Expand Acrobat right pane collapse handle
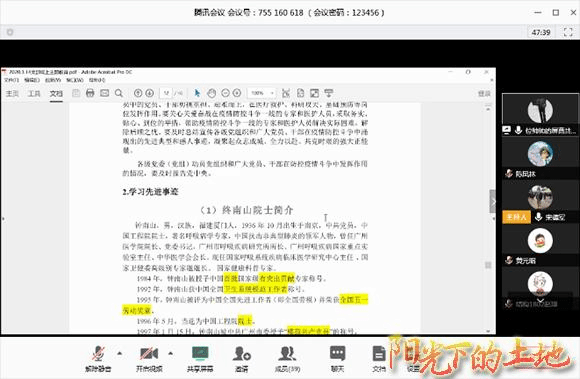This screenshot has height=379, width=580. pos(493,202)
